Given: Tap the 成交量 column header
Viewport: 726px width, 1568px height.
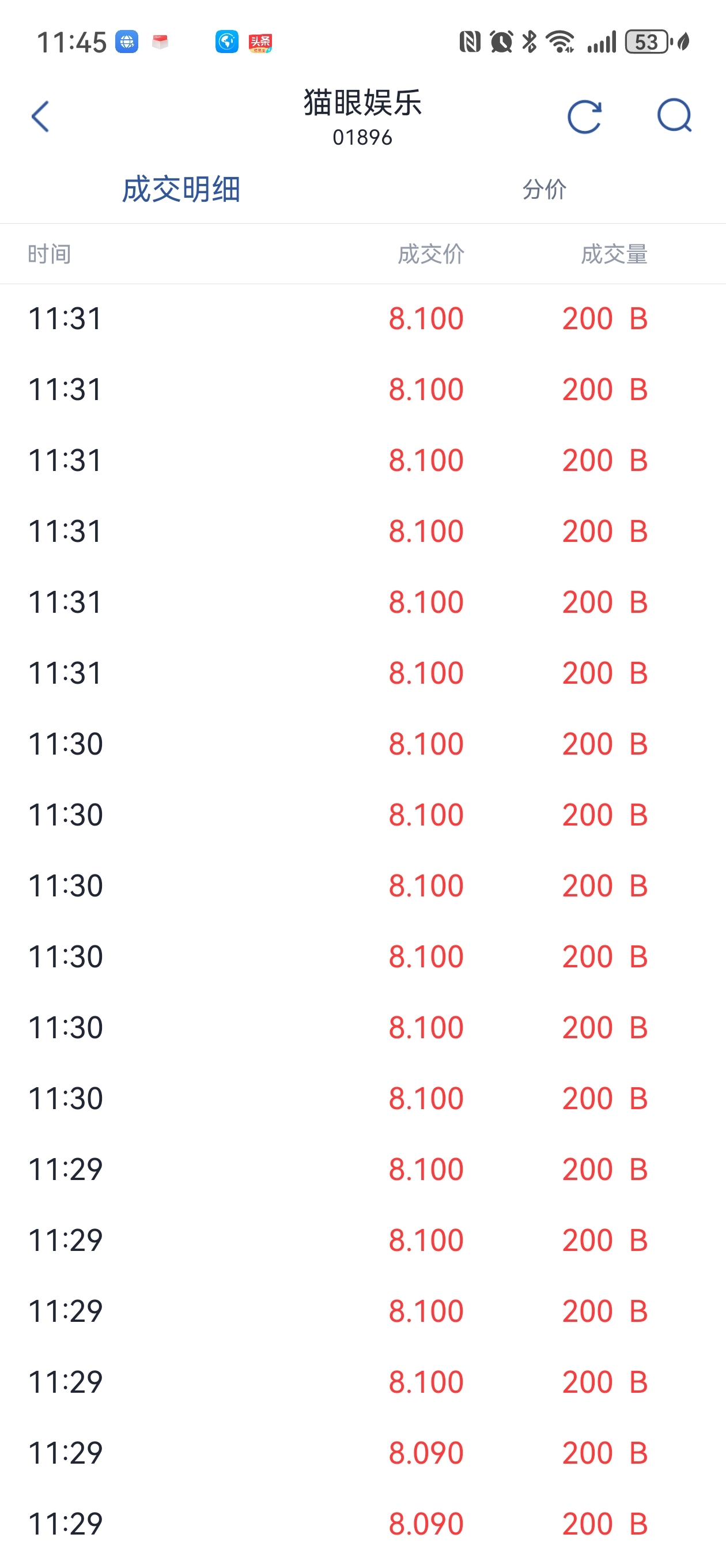Looking at the screenshot, I should coord(614,254).
